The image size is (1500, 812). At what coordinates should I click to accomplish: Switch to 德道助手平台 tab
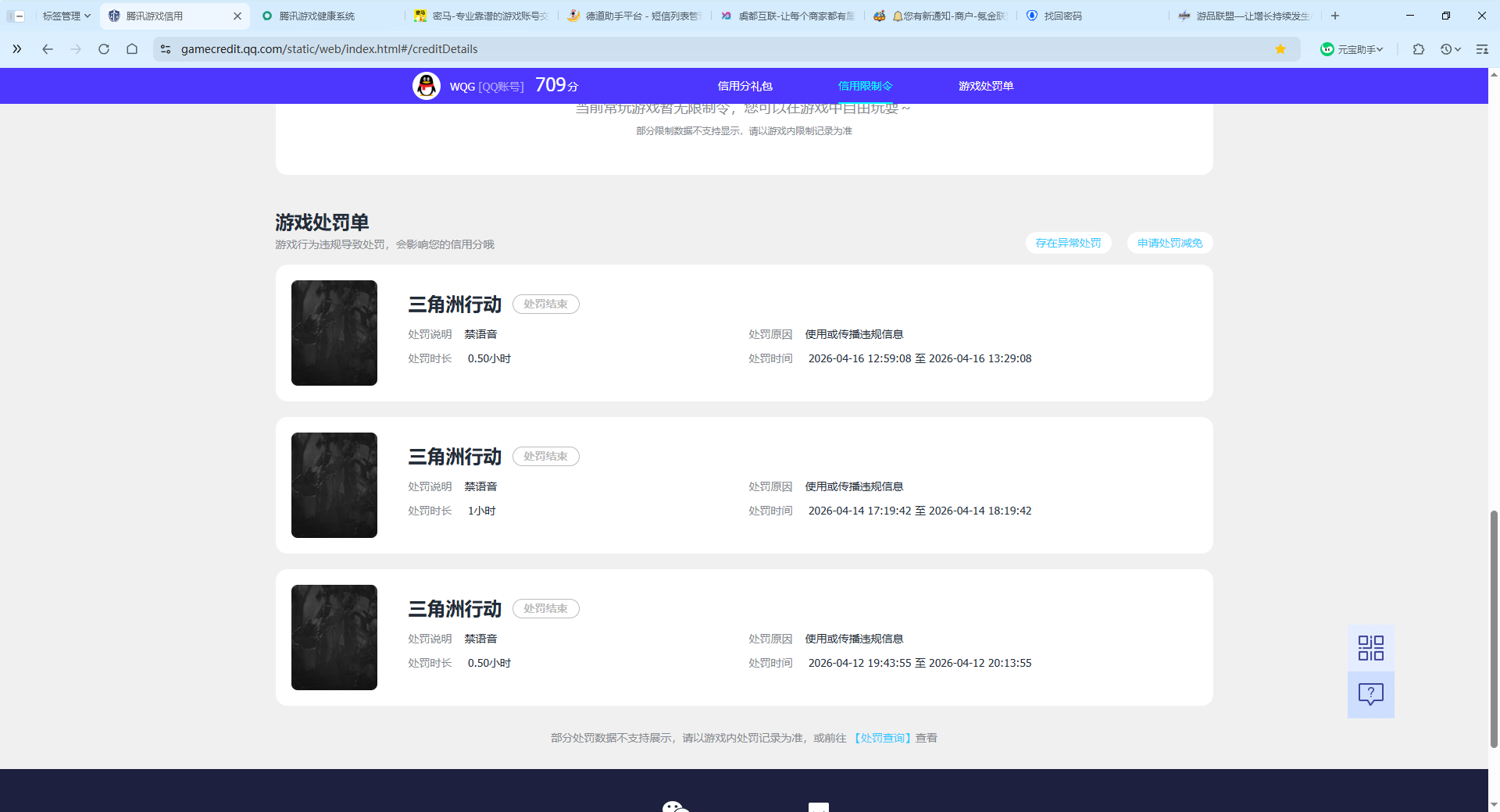pos(636,16)
